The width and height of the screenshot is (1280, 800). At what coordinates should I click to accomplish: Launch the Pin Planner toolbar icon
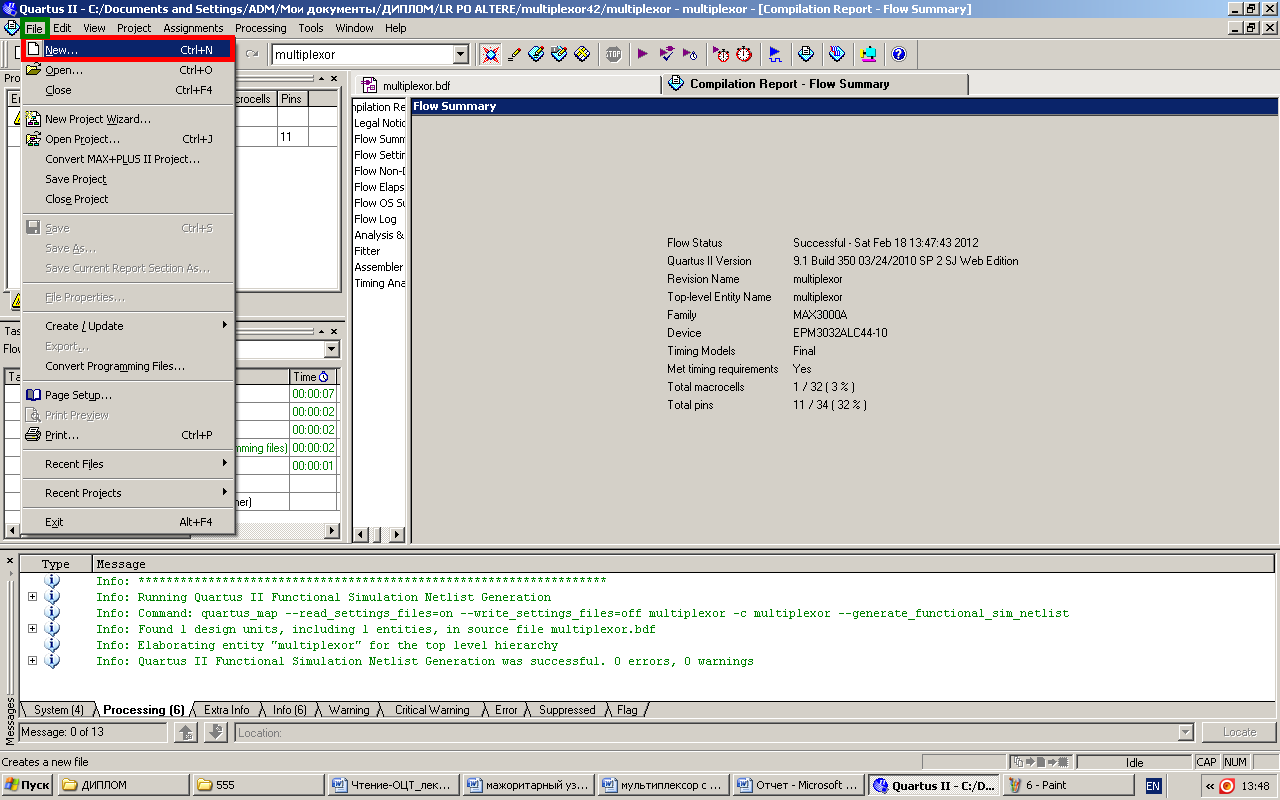tap(537, 54)
